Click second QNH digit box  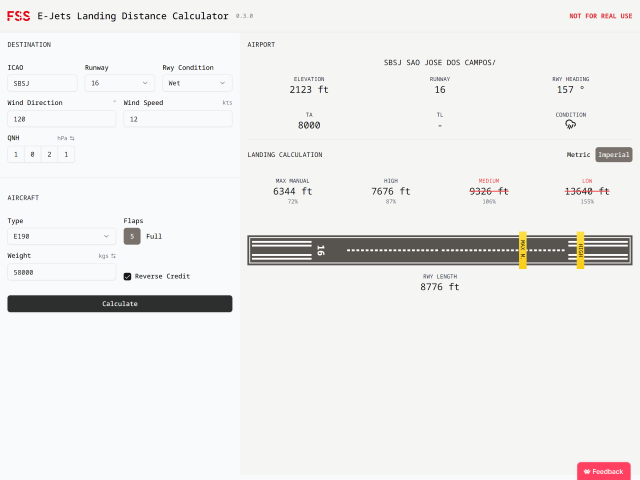pyautogui.click(x=33, y=154)
